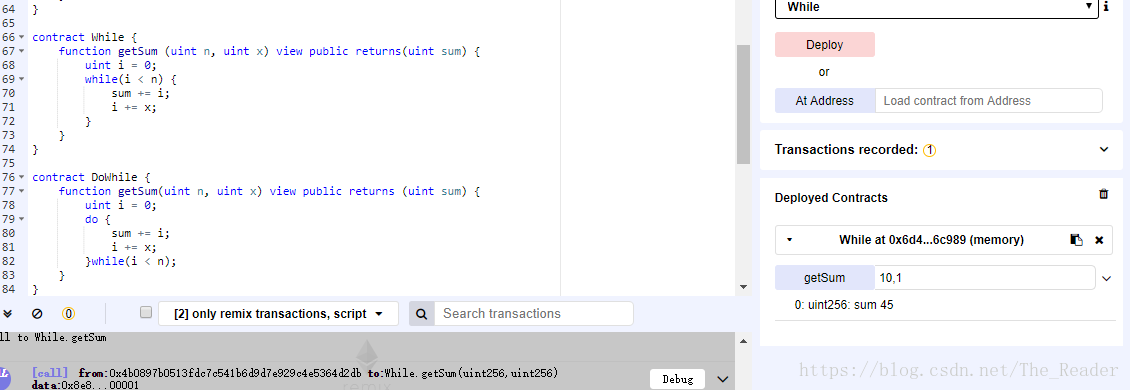
Task: Click the Debug button on the call log
Action: coord(677,379)
